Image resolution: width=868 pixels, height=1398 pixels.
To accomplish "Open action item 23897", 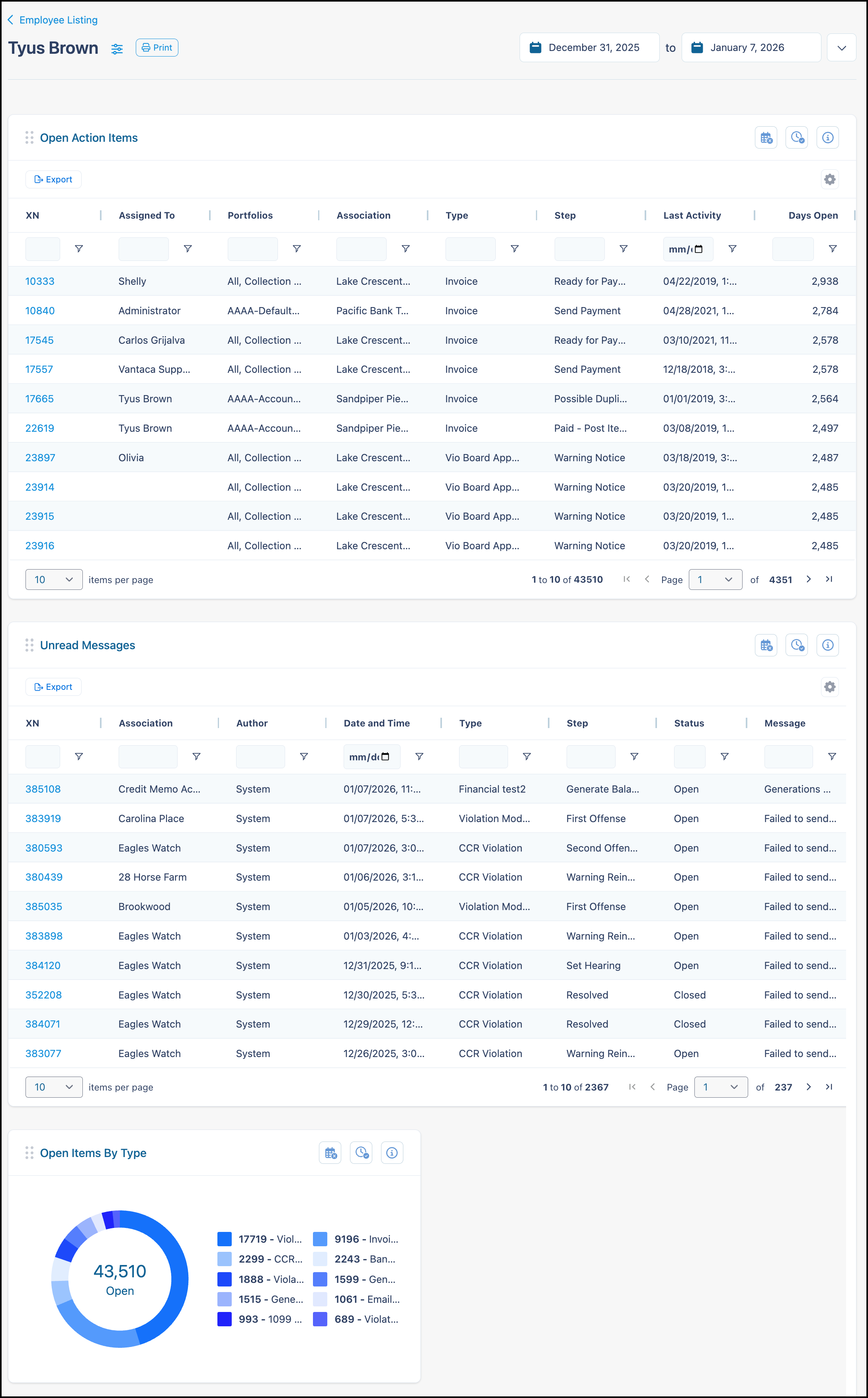I will 40,458.
